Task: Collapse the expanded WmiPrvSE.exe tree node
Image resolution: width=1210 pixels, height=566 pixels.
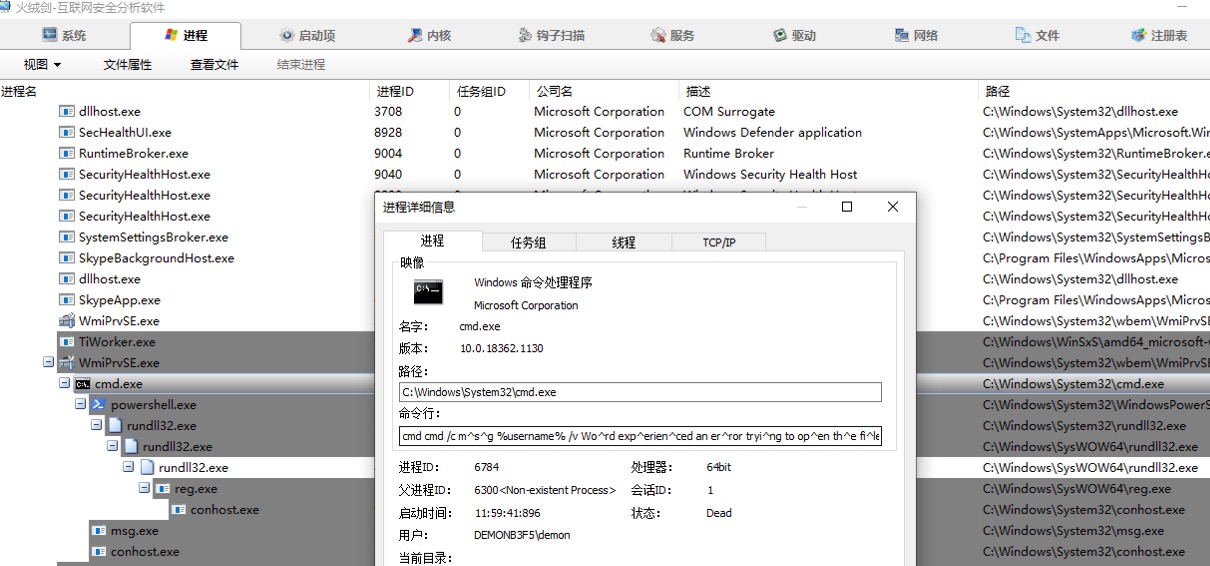Action: [x=48, y=363]
